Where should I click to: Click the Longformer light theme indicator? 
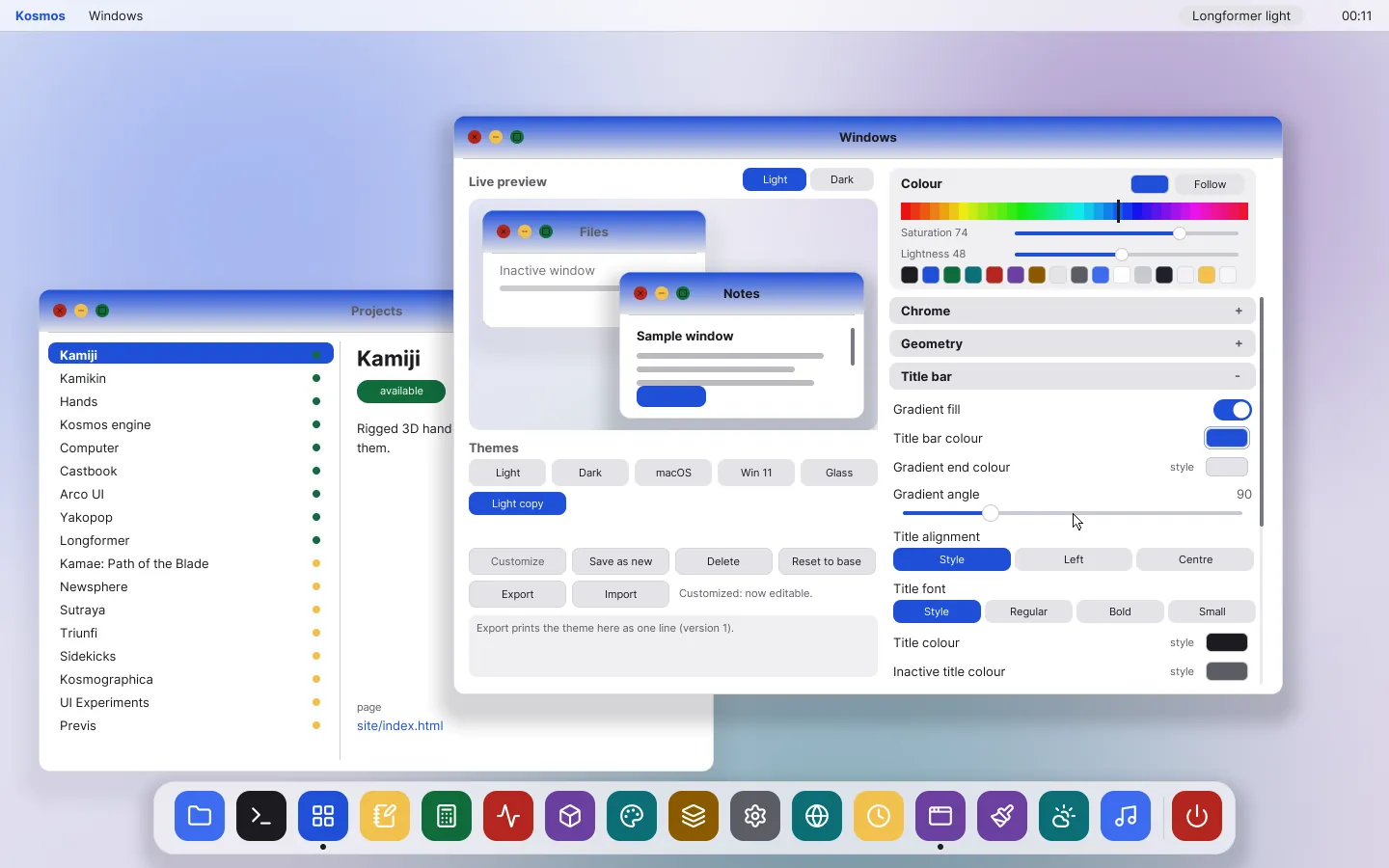(x=1241, y=15)
